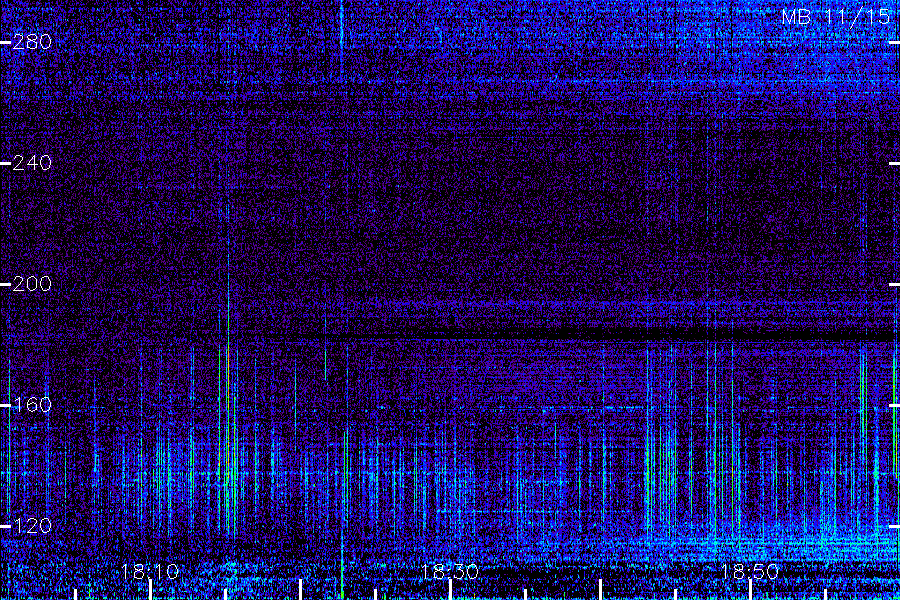900x600 pixels.
Task: Click the 280 frequency axis label
Action: pyautogui.click(x=32, y=42)
